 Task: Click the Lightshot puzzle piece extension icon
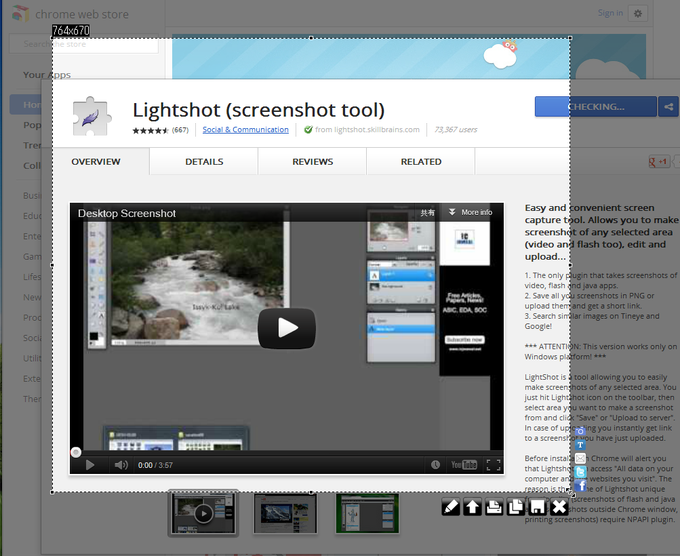click(x=91, y=116)
